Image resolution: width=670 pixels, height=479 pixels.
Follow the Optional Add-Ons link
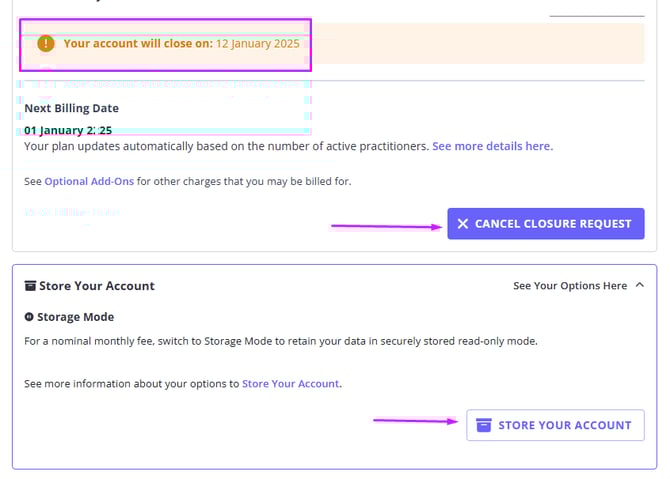pyautogui.click(x=89, y=182)
